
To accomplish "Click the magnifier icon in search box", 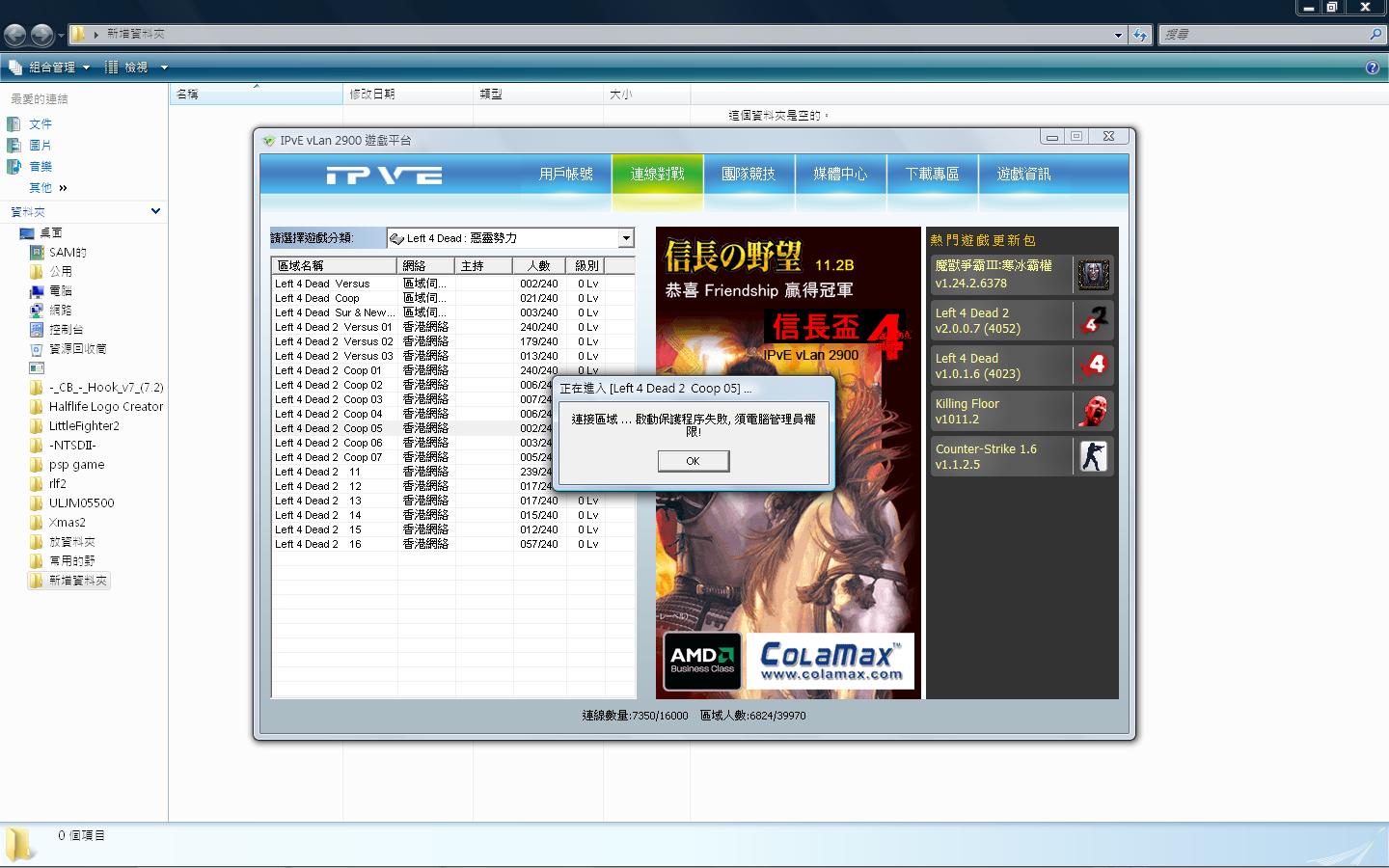I will click(1375, 34).
